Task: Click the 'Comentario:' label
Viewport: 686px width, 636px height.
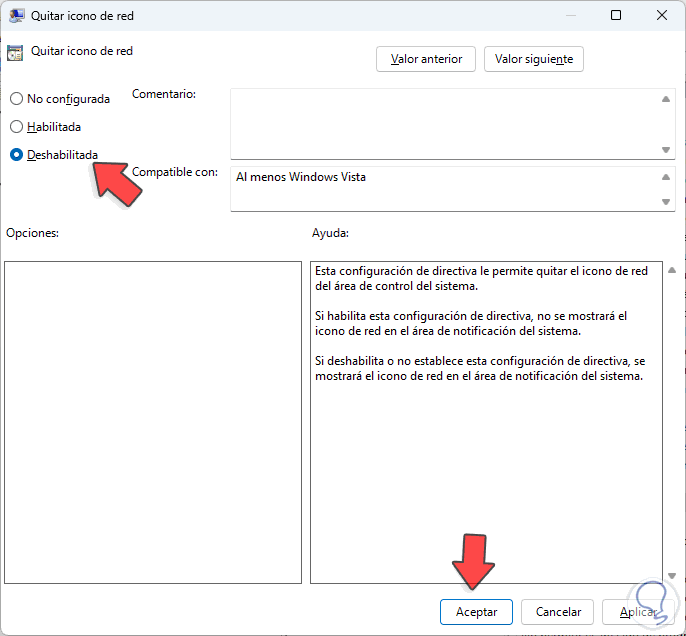Action: pyautogui.click(x=164, y=94)
